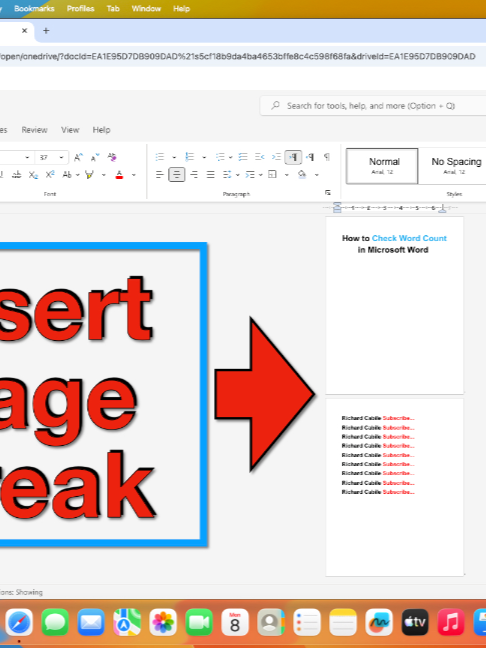Screen dimensions: 486x648
Task: Click the special indent icon
Action: click(250, 175)
